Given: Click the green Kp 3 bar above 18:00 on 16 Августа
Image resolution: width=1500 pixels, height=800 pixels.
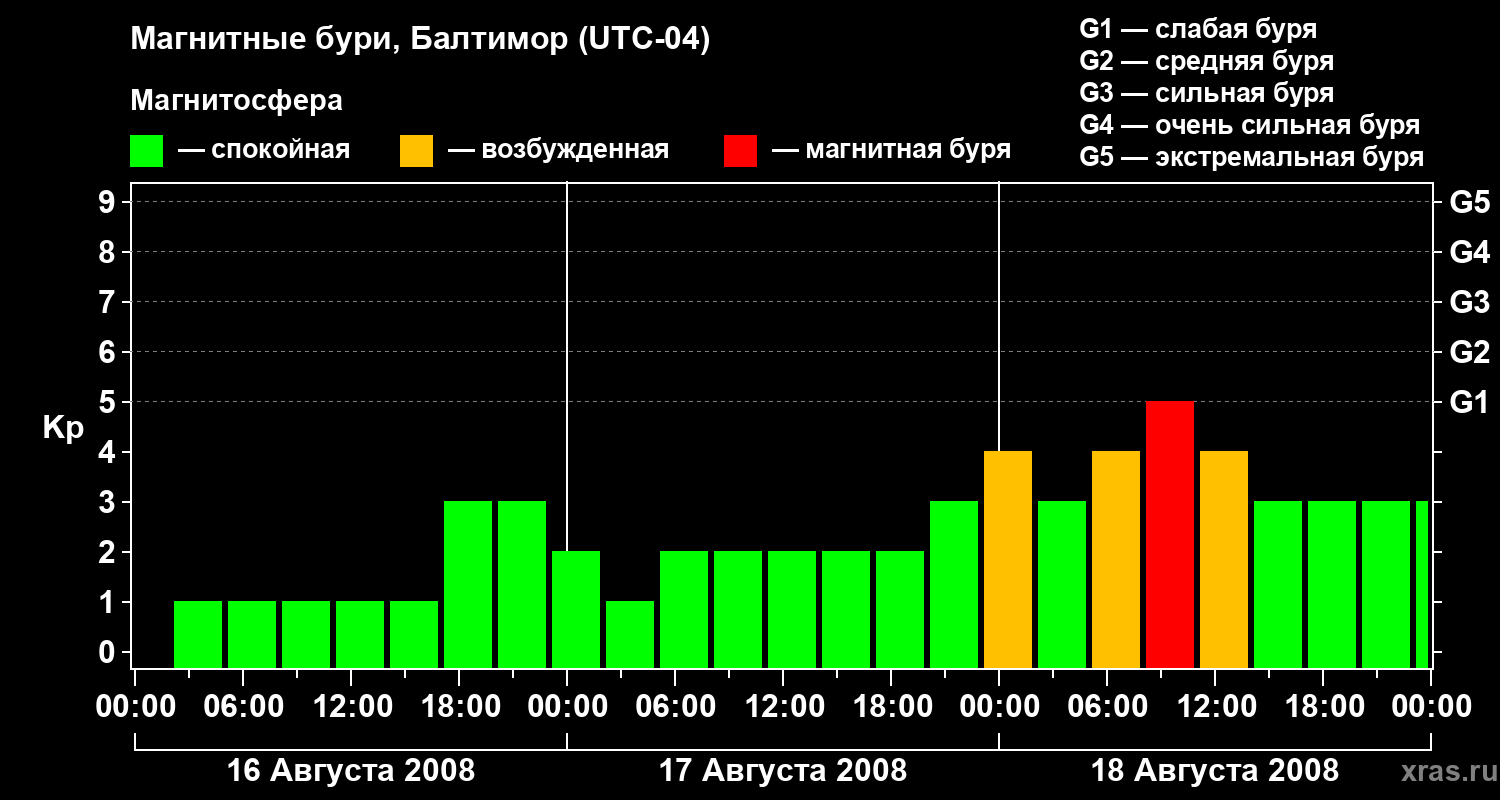Looking at the screenshot, I should coord(468,584).
